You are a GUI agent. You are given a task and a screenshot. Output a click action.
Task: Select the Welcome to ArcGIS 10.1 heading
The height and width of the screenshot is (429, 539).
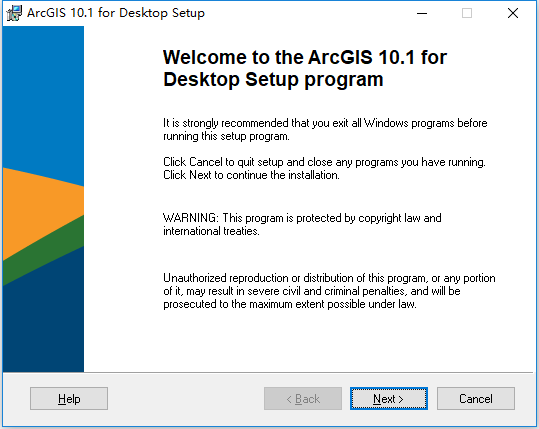point(305,68)
